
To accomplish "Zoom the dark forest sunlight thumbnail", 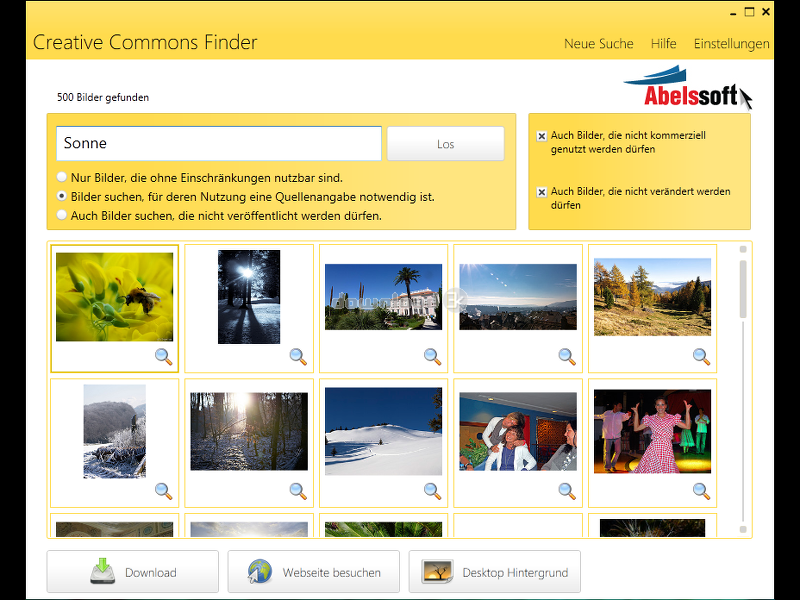I will pyautogui.click(x=298, y=357).
